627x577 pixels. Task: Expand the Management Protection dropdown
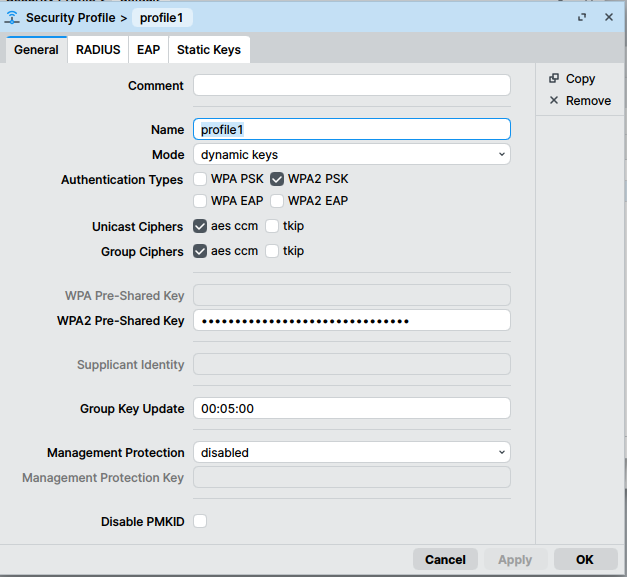pos(351,453)
